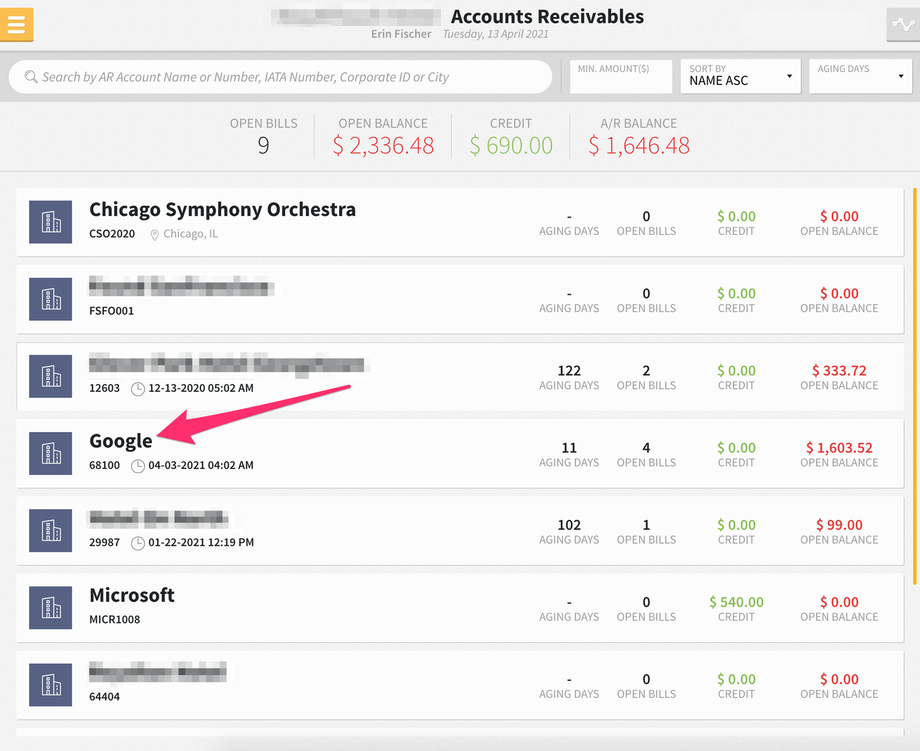
Task: Click Google's 11 aging days value
Action: pyautogui.click(x=569, y=448)
